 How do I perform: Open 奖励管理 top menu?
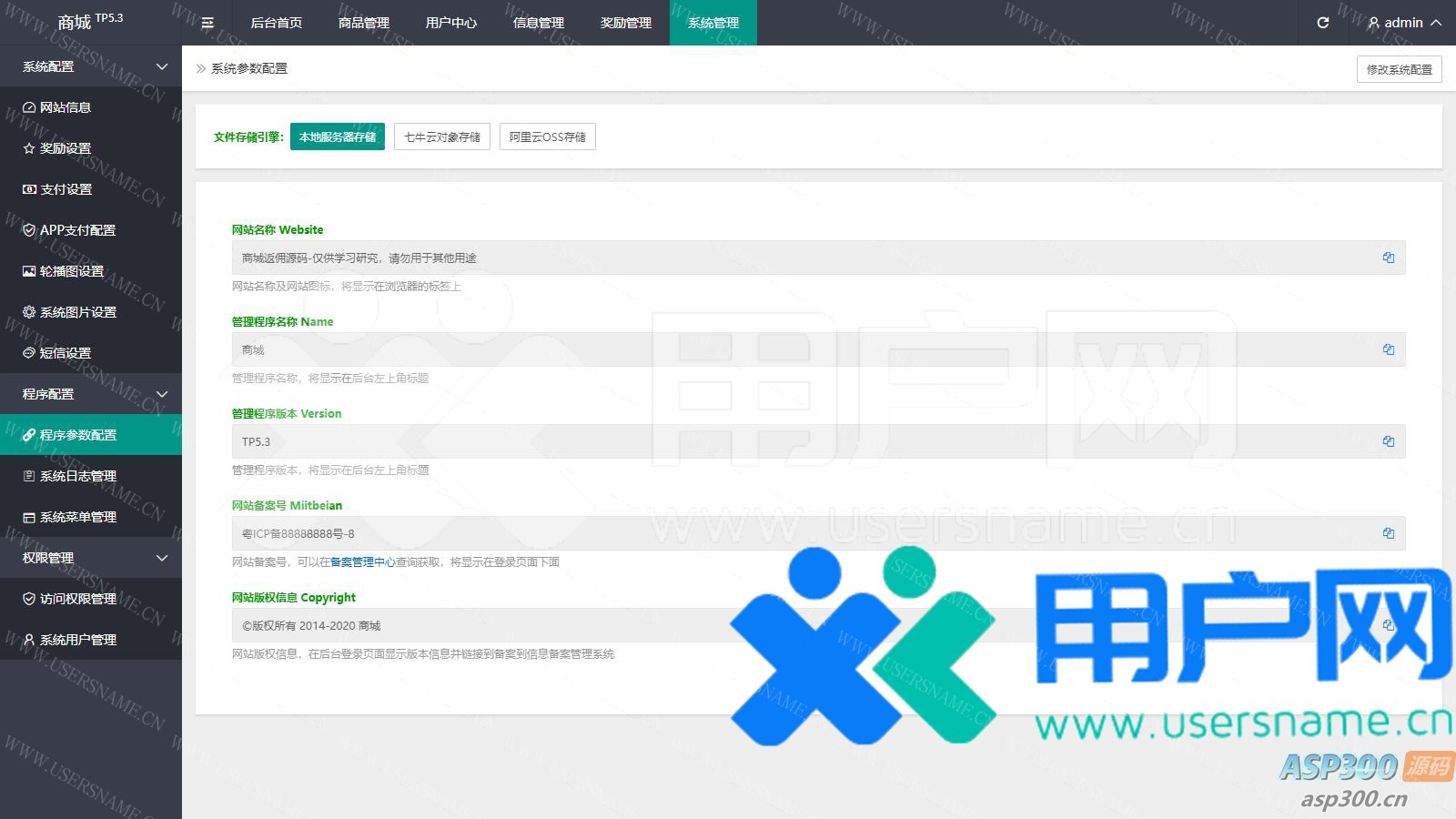click(x=626, y=23)
